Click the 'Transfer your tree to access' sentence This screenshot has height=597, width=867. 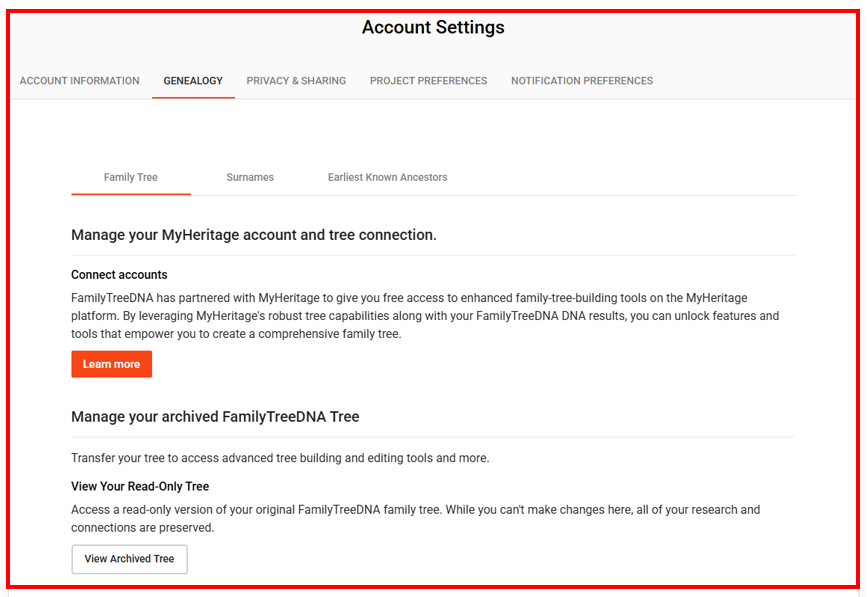(x=280, y=458)
